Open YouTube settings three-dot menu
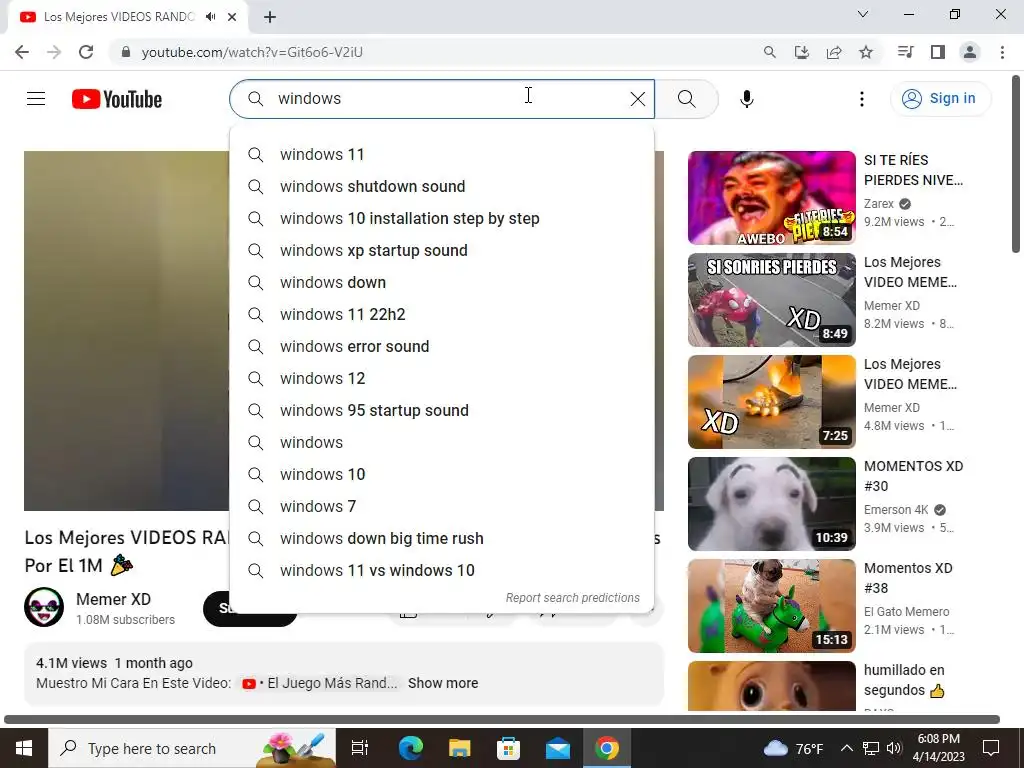 tap(861, 99)
